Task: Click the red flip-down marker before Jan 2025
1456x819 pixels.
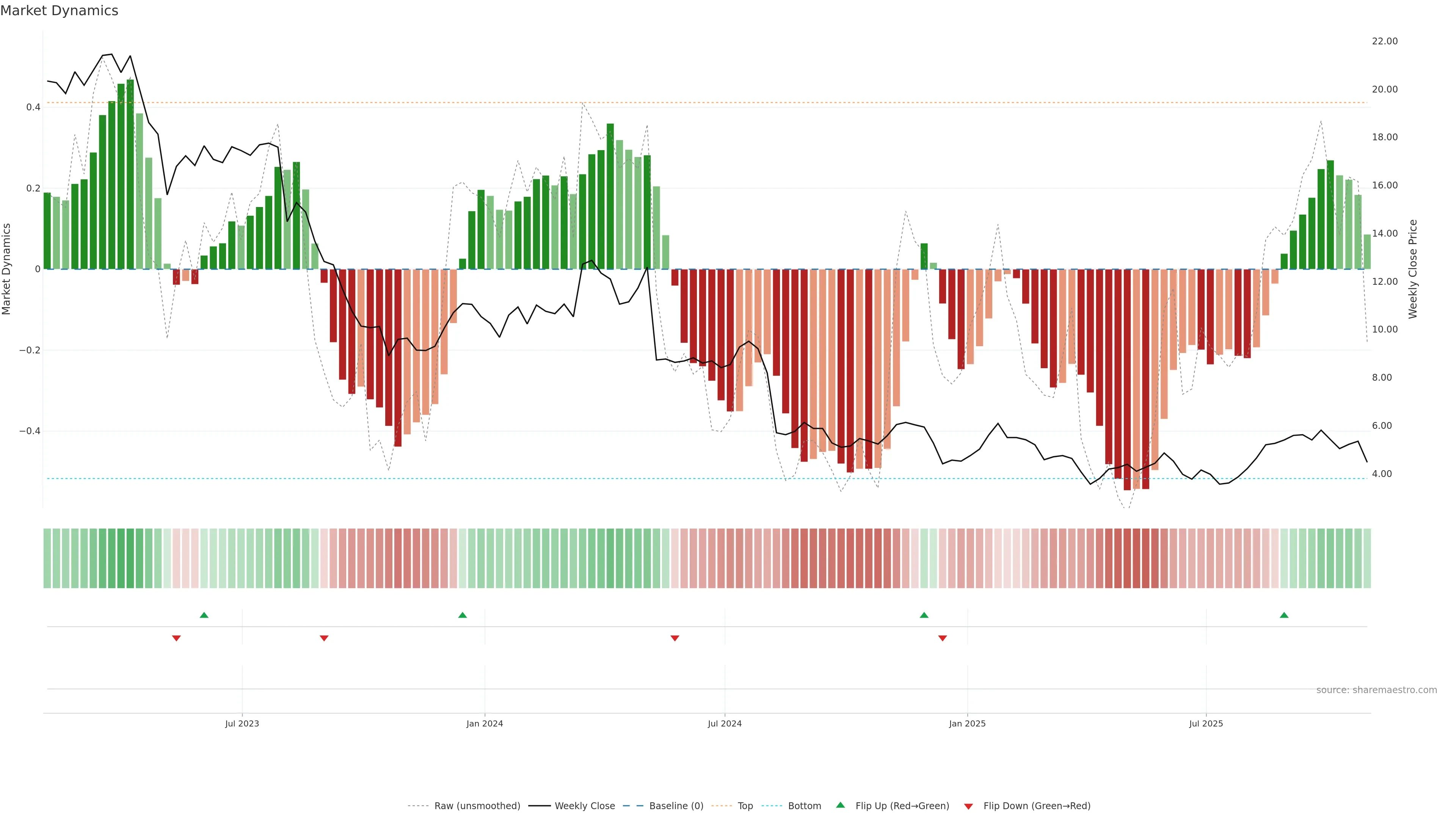Action: pos(942,638)
